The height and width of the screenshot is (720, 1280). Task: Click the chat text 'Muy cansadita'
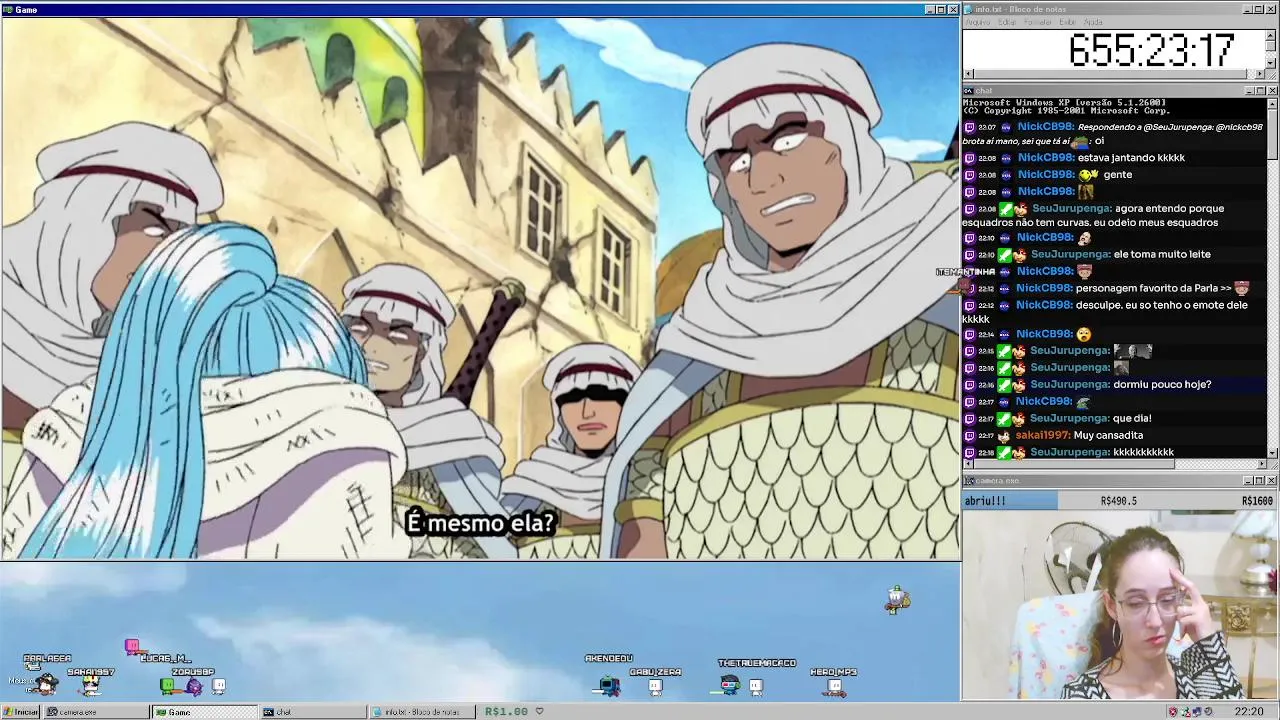tap(1108, 436)
